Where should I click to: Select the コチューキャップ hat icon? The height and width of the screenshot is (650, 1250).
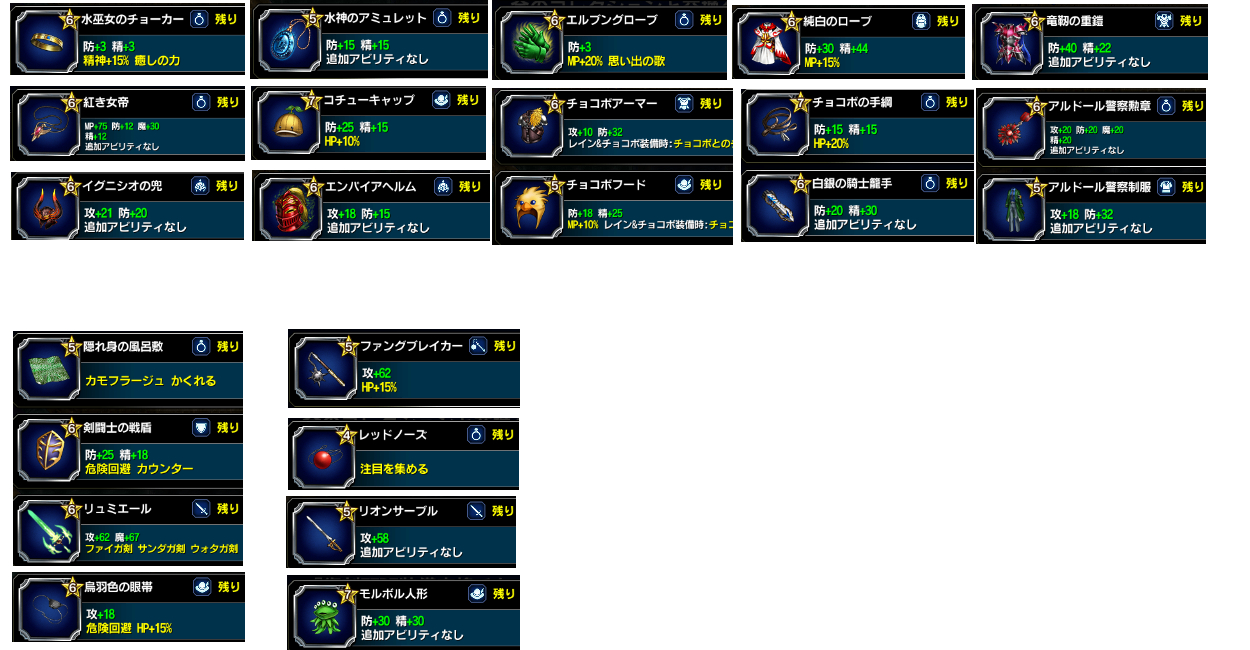tap(286, 123)
